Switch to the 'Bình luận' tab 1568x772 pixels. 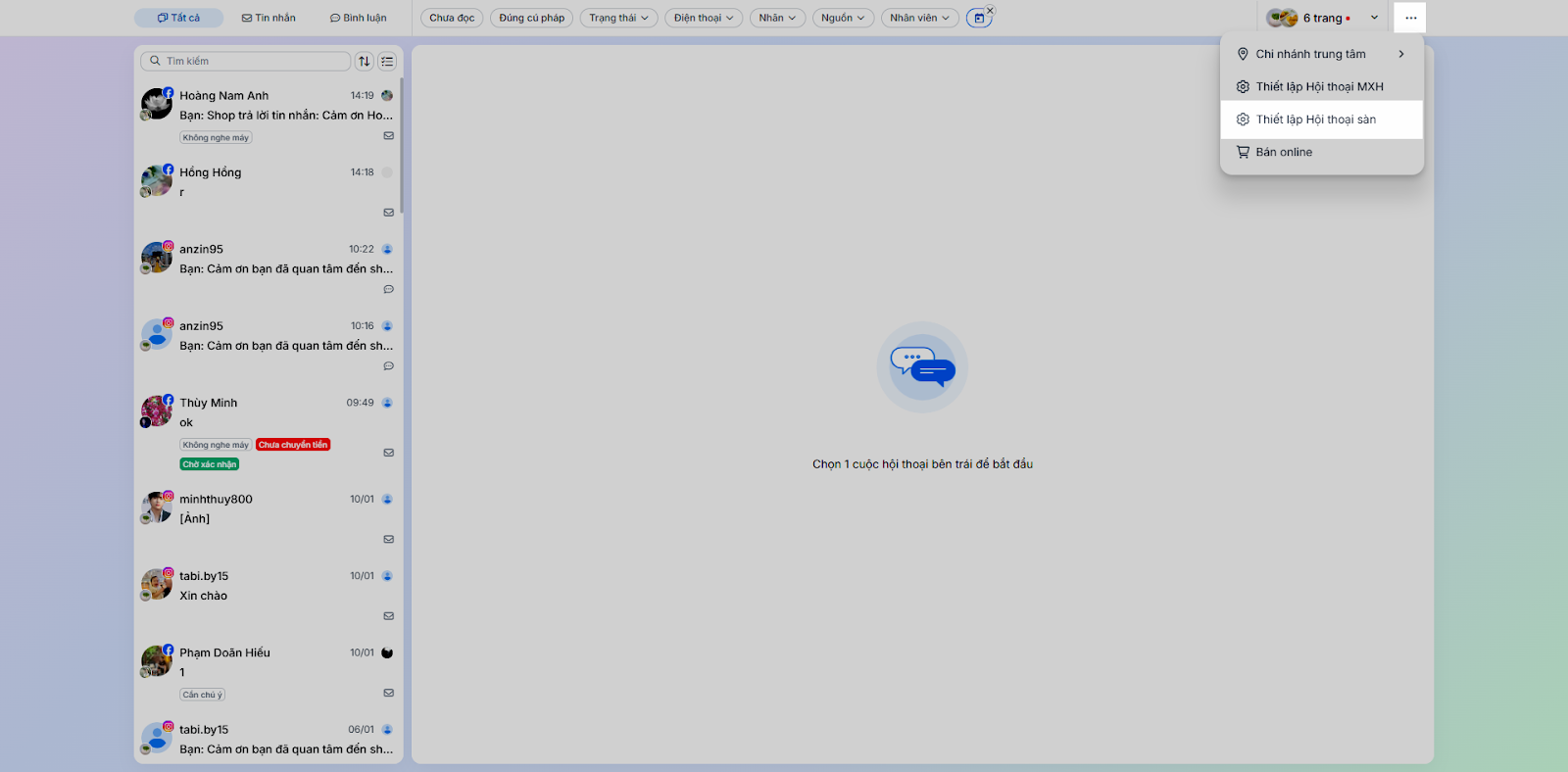coord(358,18)
